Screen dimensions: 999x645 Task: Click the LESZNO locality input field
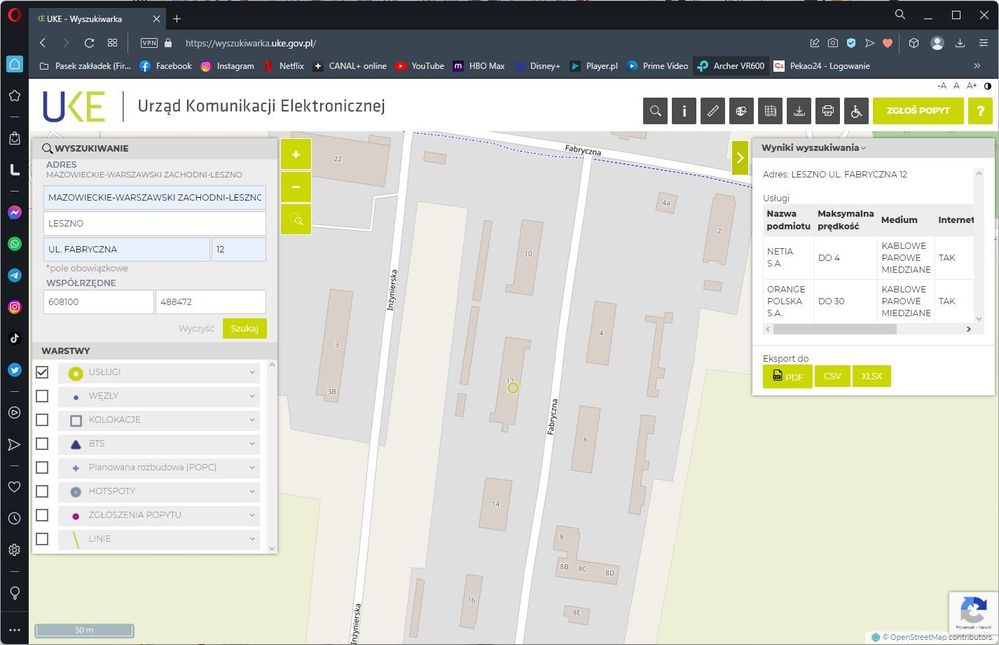tap(154, 223)
